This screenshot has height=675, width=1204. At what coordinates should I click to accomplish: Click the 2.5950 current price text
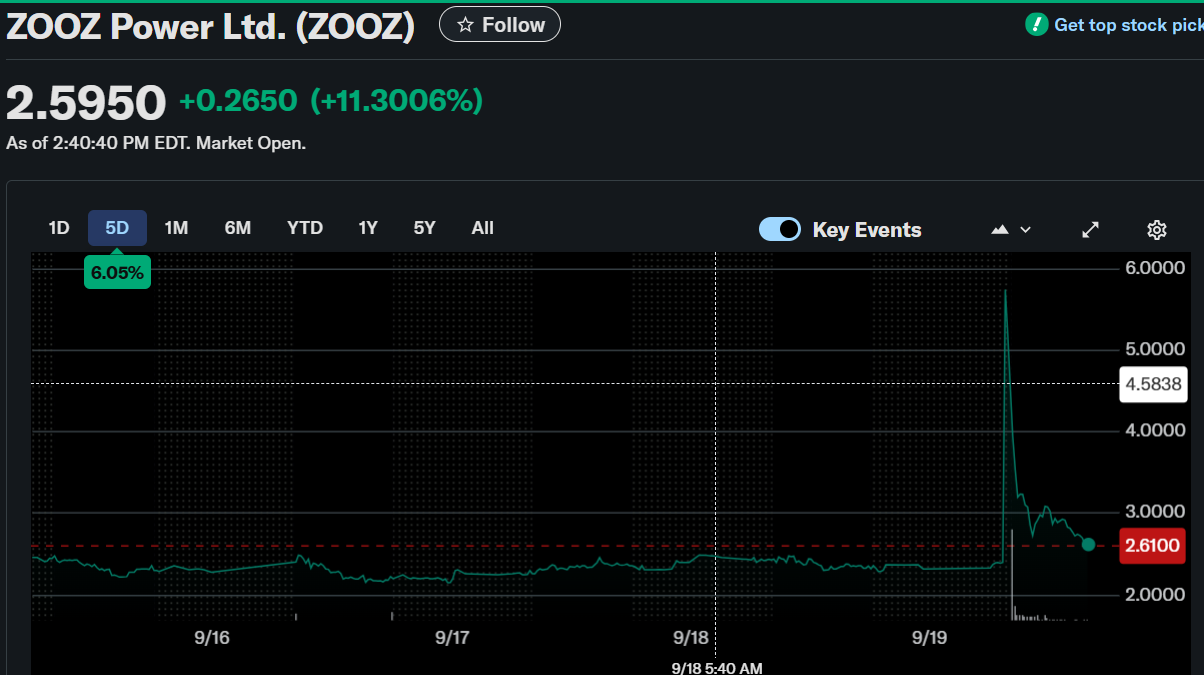coord(86,102)
